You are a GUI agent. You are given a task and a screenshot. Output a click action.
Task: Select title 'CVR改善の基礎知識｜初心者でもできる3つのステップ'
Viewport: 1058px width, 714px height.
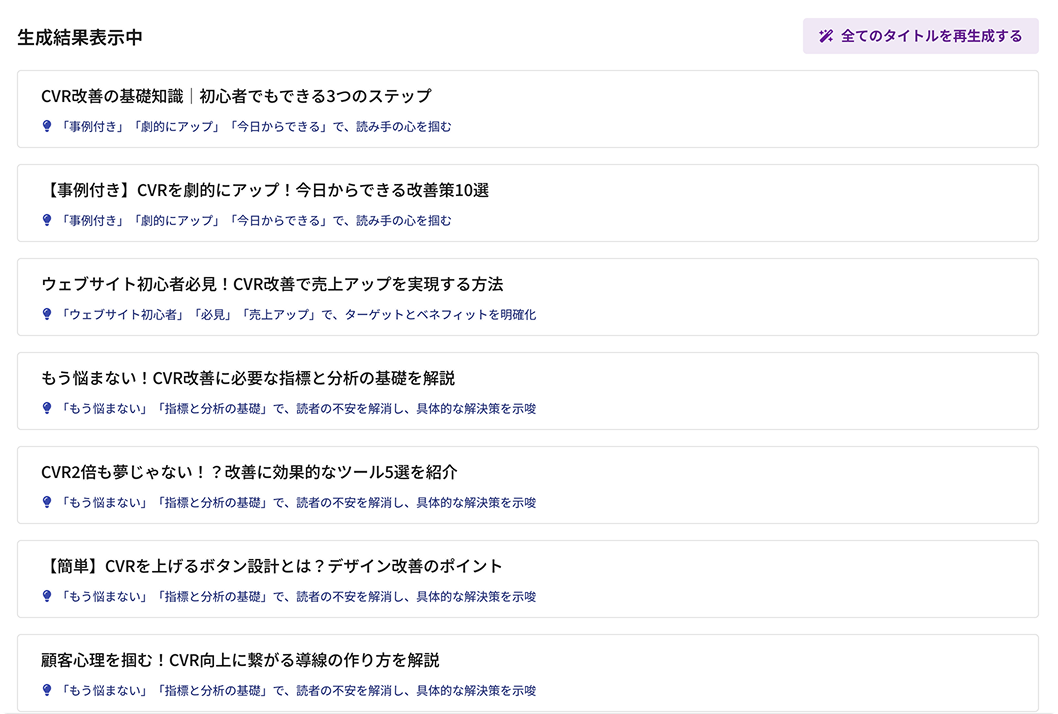pyautogui.click(x=236, y=96)
